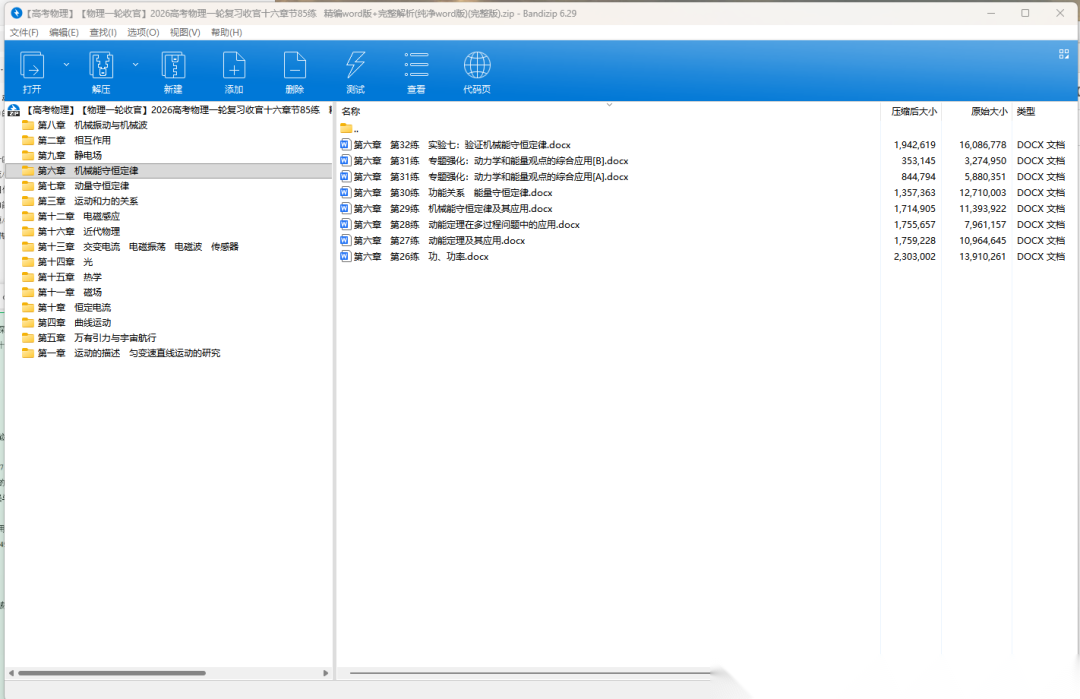Click the 测试 (Test archive) lightning icon
The width and height of the screenshot is (1080, 699).
click(355, 67)
